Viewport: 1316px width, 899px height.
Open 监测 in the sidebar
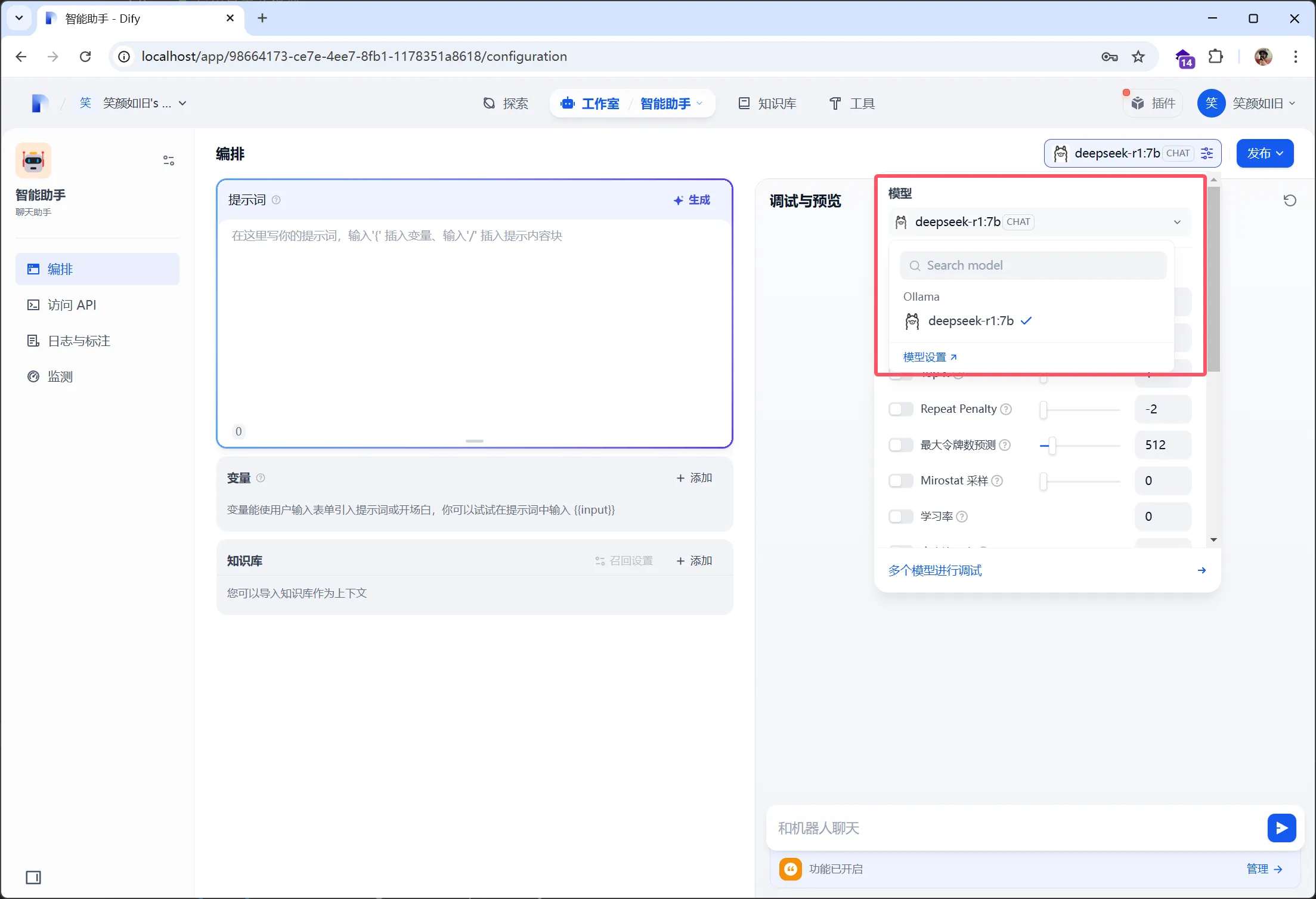pos(97,376)
